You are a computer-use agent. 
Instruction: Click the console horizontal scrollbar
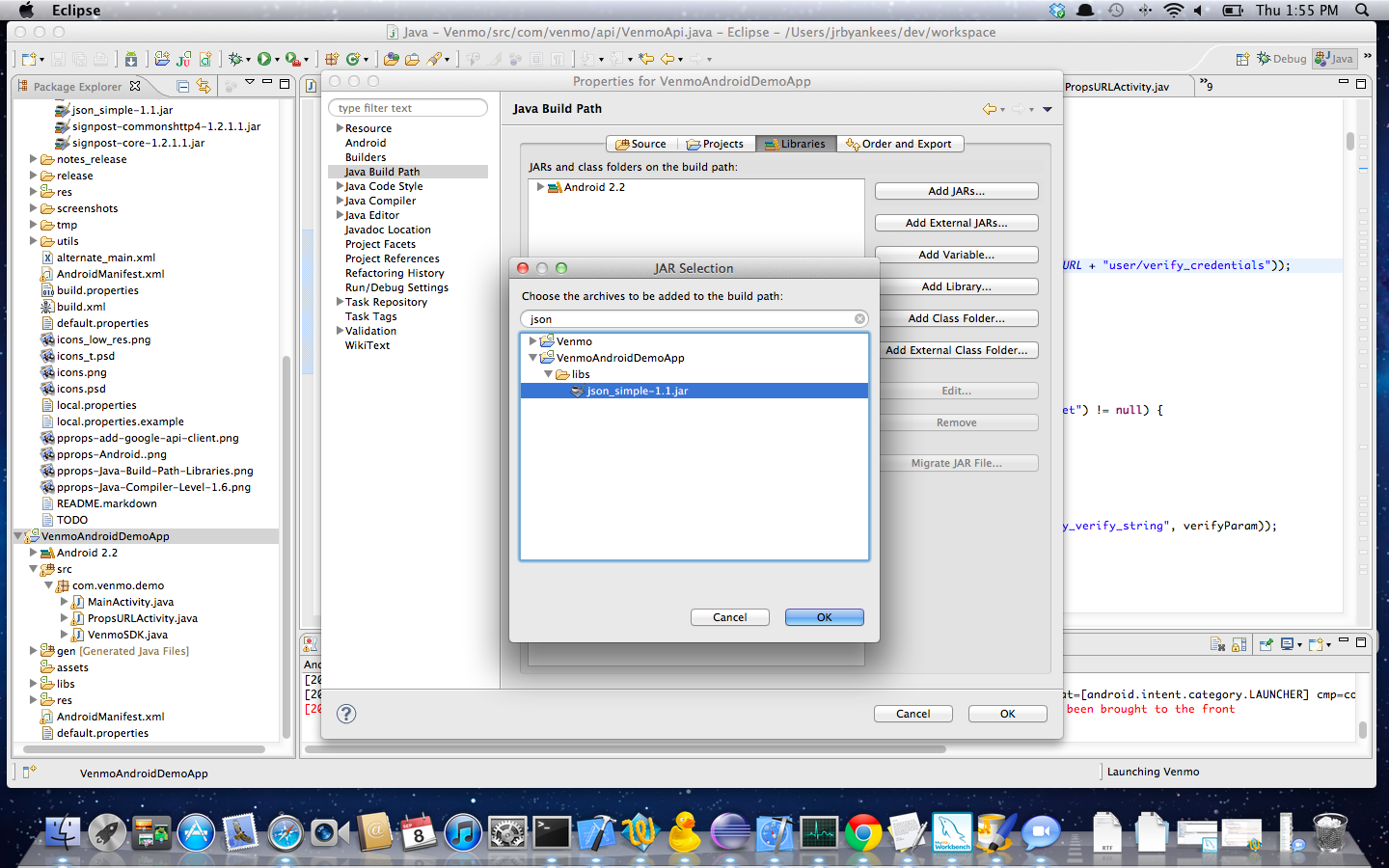click(625, 748)
